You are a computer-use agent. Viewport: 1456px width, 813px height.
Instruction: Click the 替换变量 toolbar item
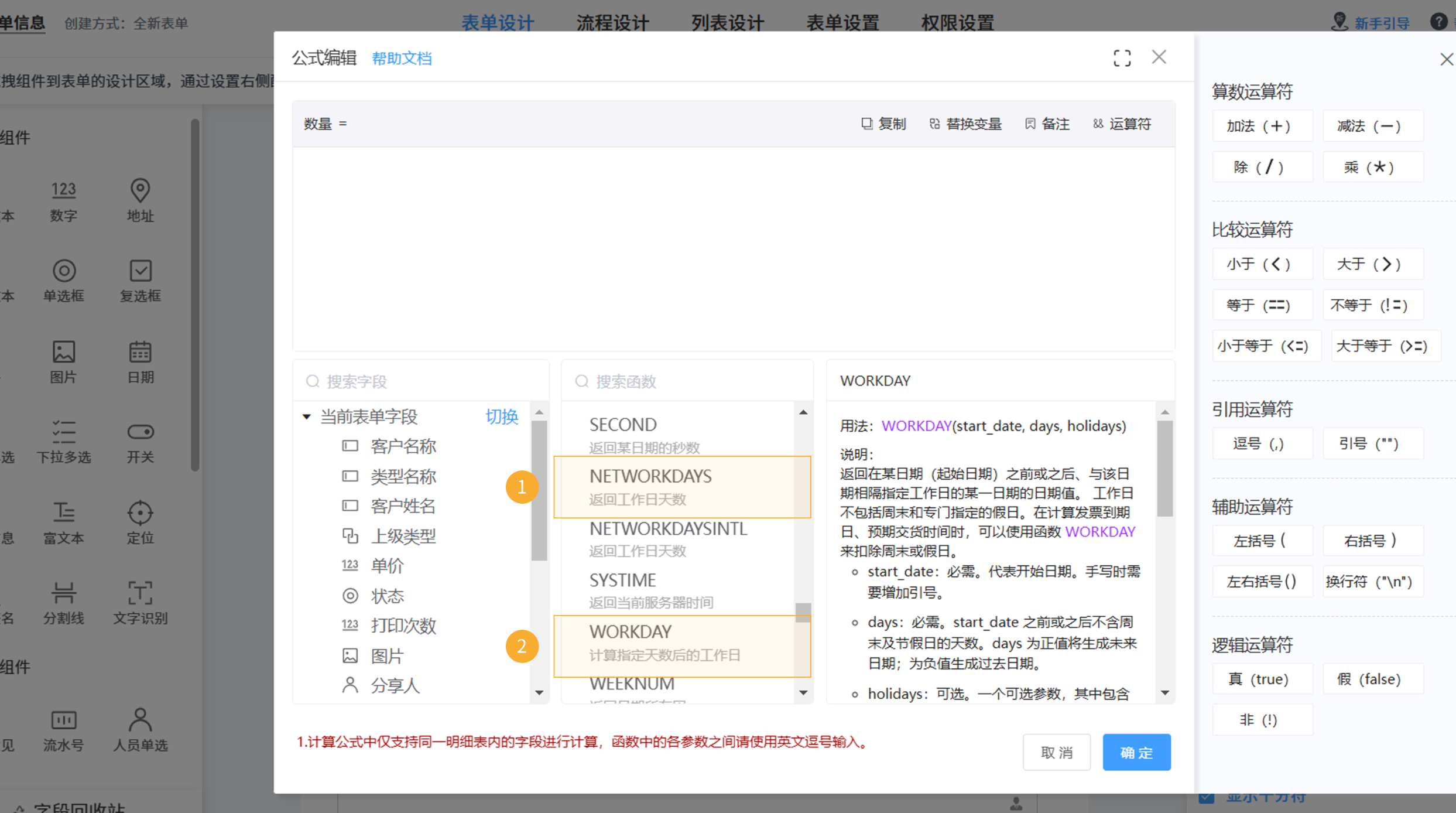point(965,124)
